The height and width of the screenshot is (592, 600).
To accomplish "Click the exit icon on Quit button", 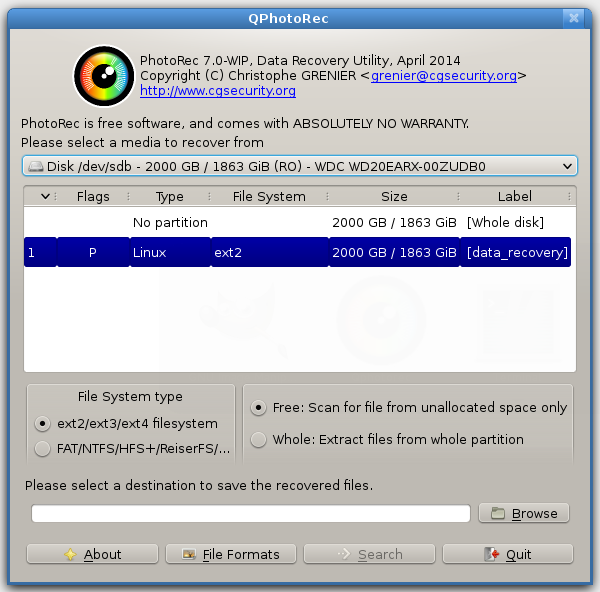I will click(491, 554).
